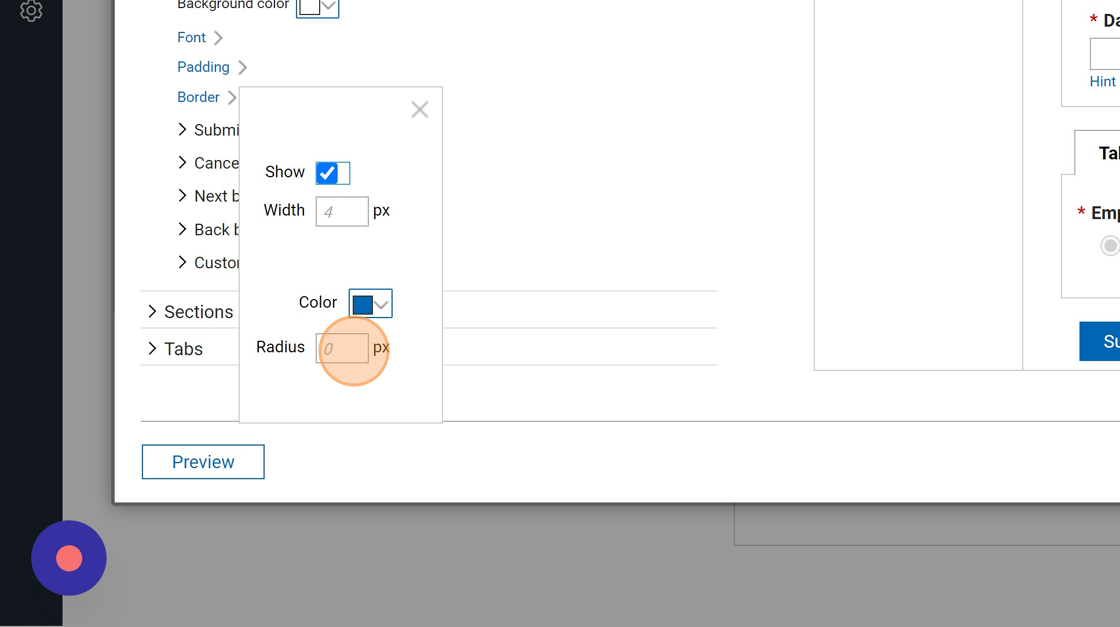Screen dimensions: 1120x627
Task: Click the red record button
Action: tap(69, 558)
